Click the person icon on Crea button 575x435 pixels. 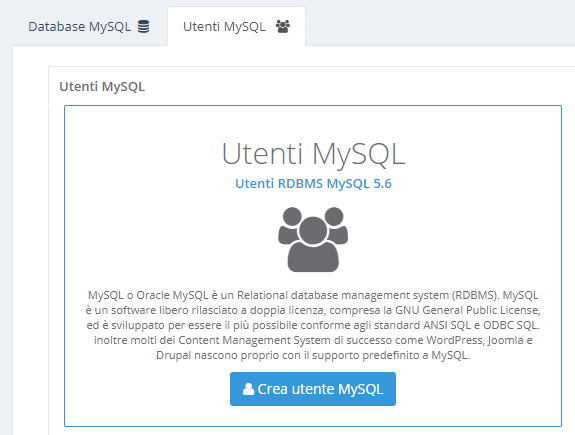tap(248, 389)
